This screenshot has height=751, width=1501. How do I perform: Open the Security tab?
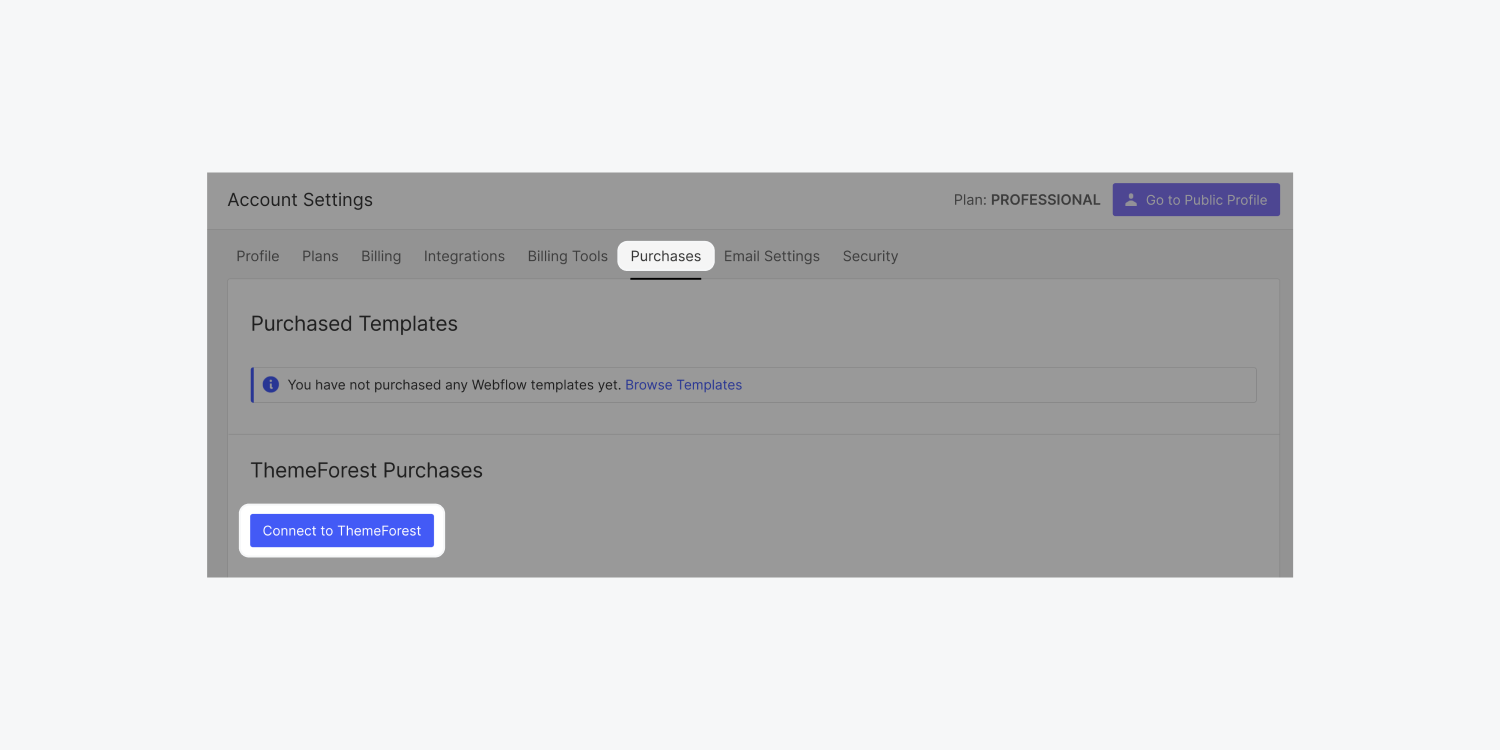[x=870, y=256]
